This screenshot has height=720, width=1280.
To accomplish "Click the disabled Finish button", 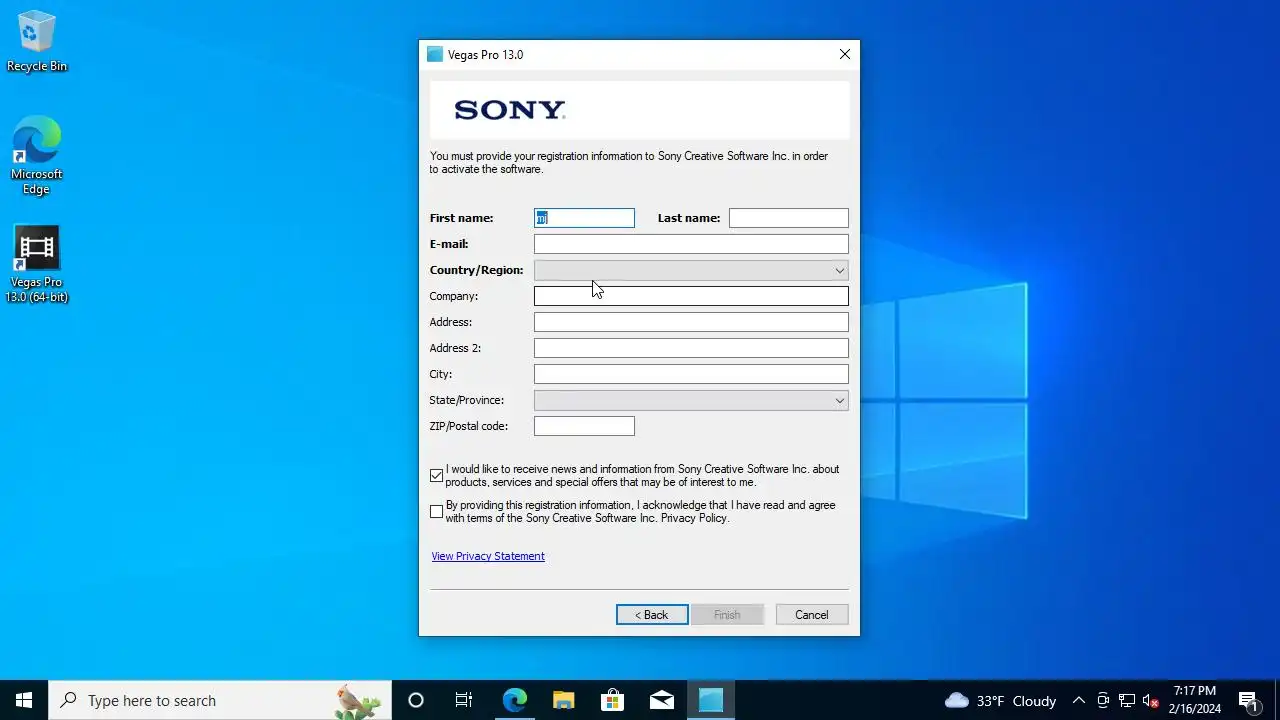I will coord(727,615).
